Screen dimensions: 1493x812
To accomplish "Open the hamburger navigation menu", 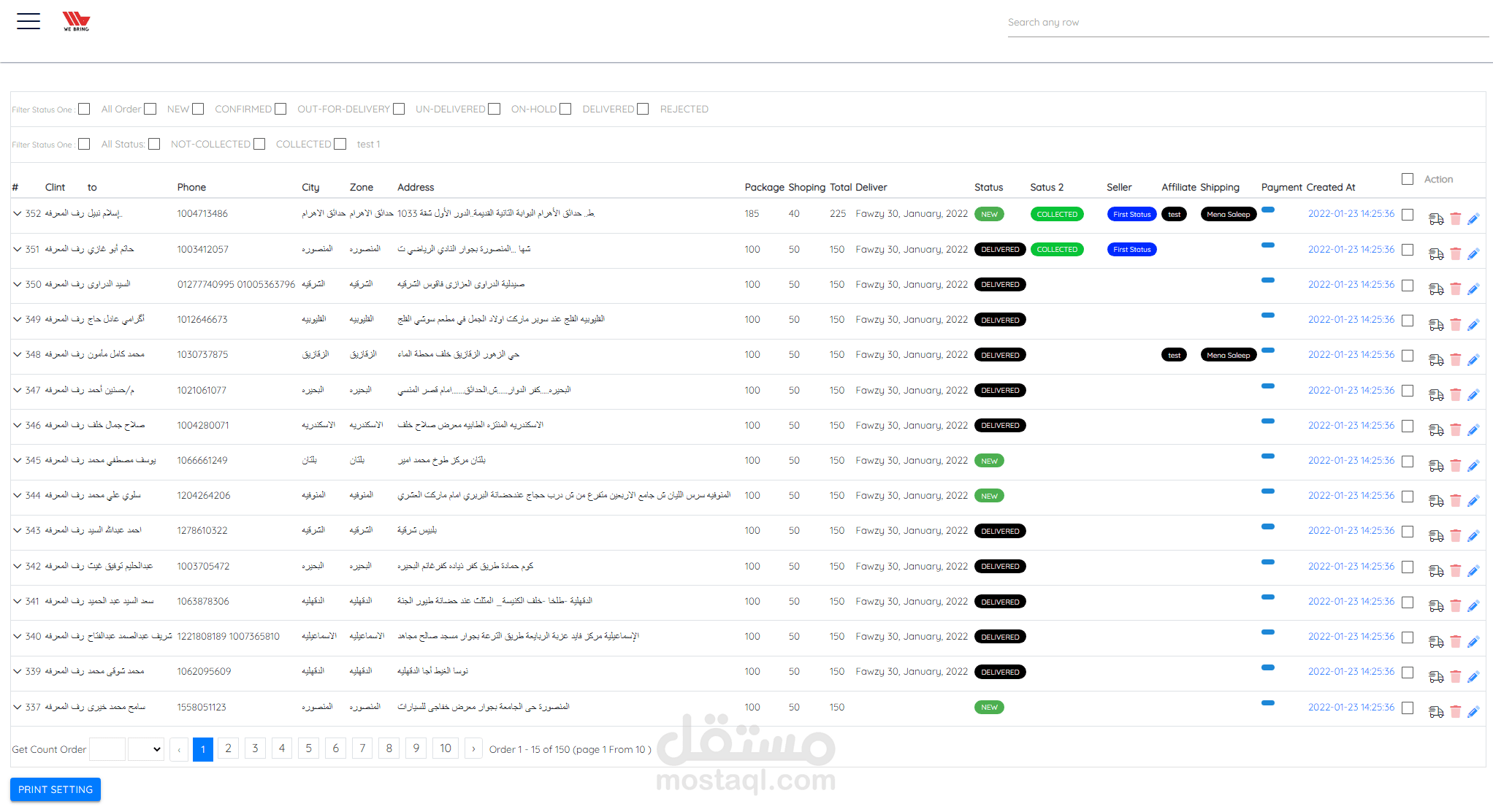I will pyautogui.click(x=28, y=21).
